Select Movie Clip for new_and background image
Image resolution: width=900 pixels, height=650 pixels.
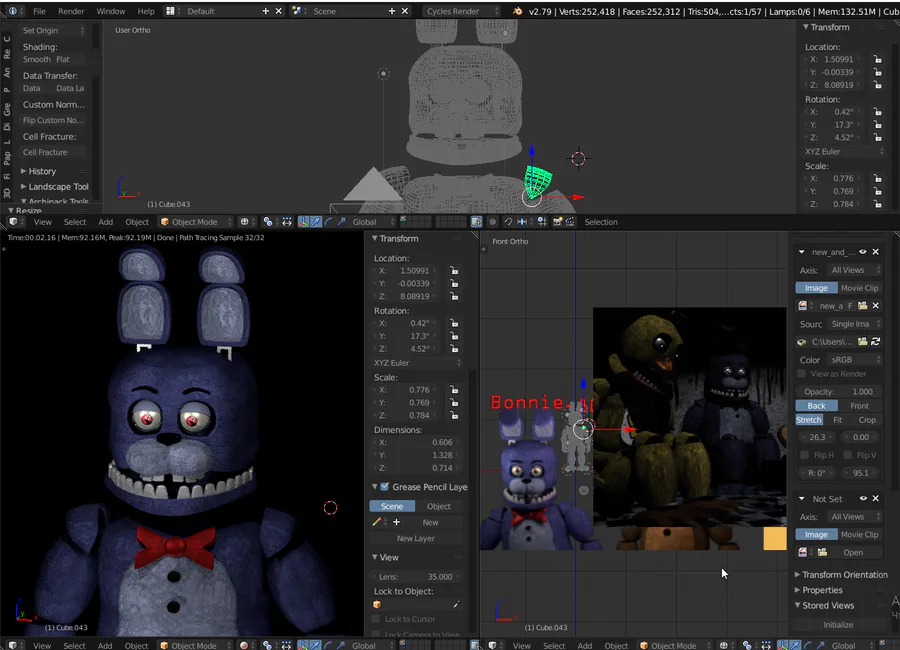coord(859,288)
